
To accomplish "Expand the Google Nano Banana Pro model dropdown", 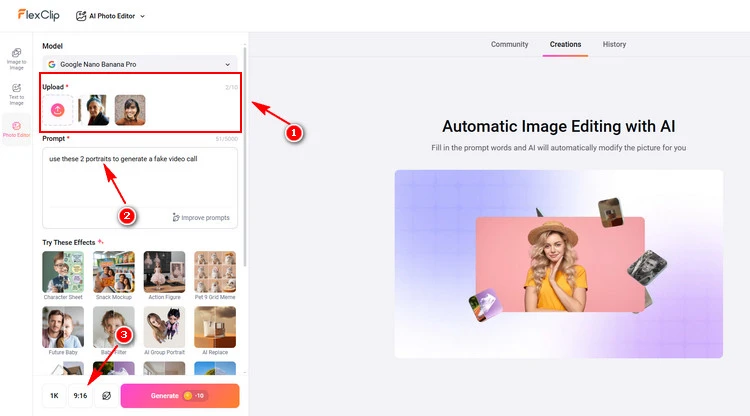I will pos(140,64).
